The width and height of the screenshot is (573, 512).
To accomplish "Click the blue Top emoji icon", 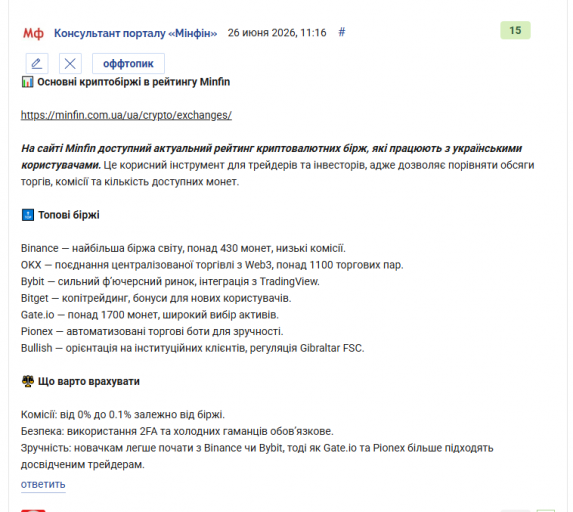I will click(x=28, y=215).
